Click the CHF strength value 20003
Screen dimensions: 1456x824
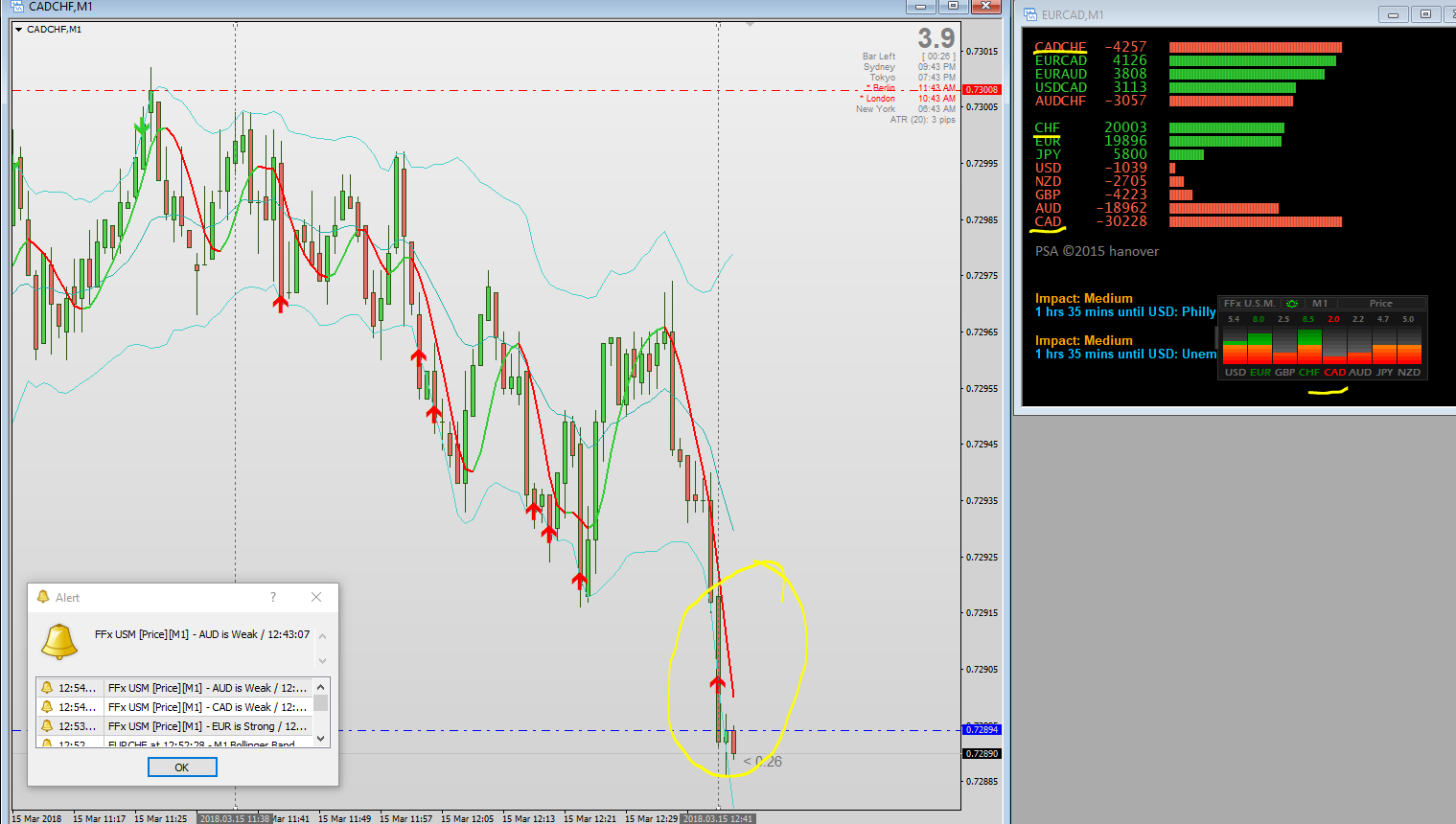click(1125, 127)
